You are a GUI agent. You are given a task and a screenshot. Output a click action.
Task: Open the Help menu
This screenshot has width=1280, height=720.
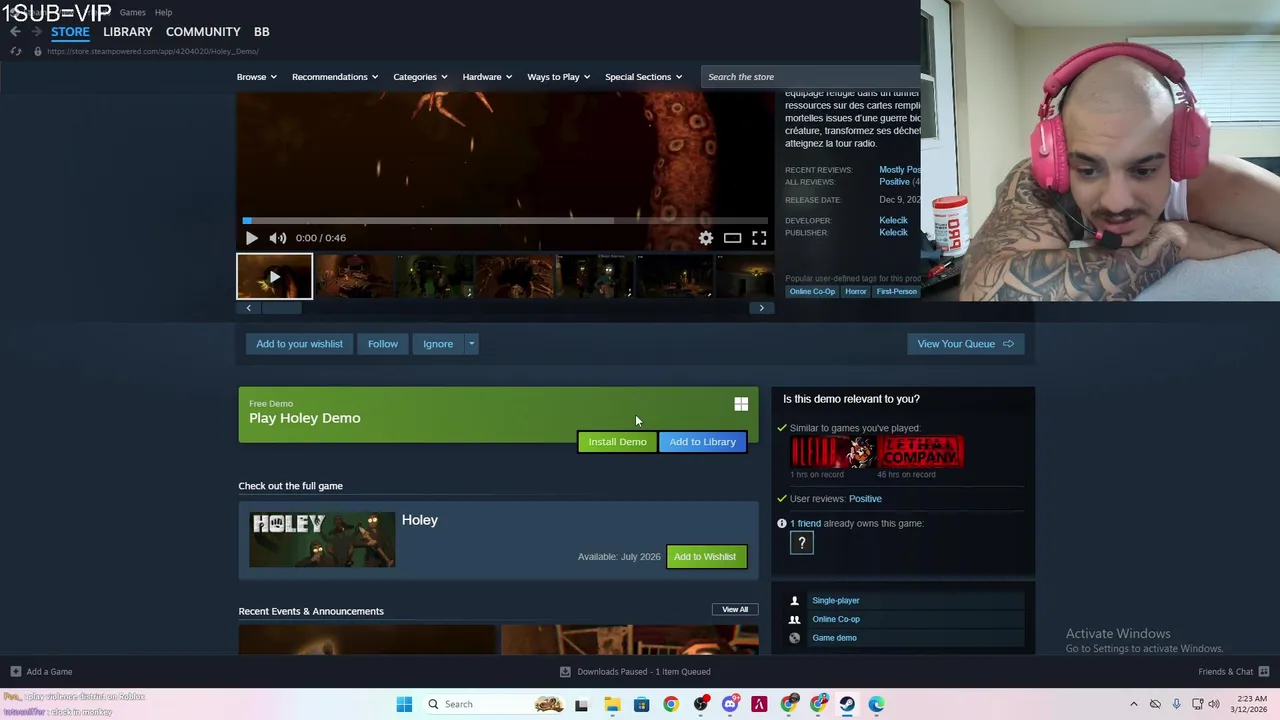click(x=163, y=12)
